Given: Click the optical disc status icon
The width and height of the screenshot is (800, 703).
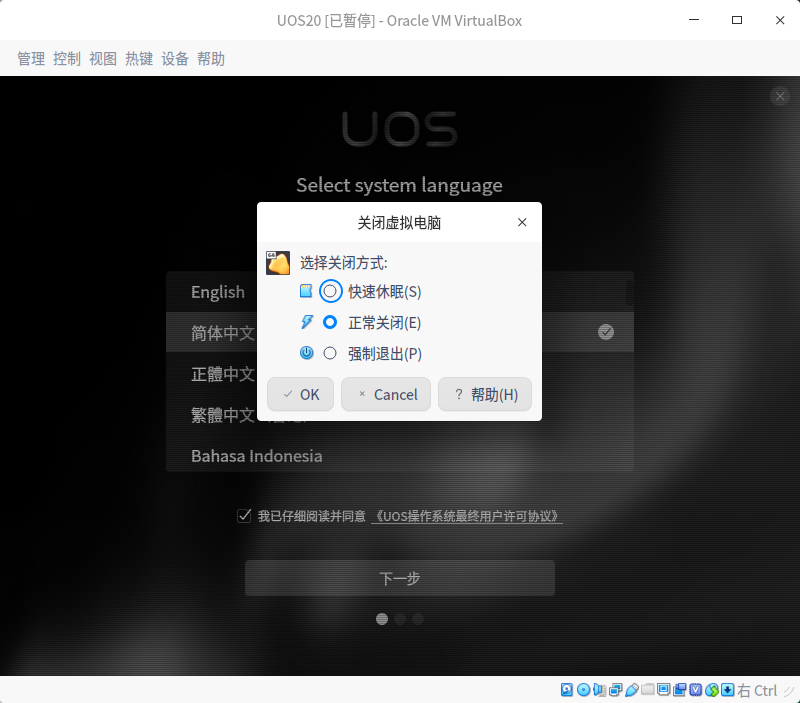Looking at the screenshot, I should (x=583, y=690).
